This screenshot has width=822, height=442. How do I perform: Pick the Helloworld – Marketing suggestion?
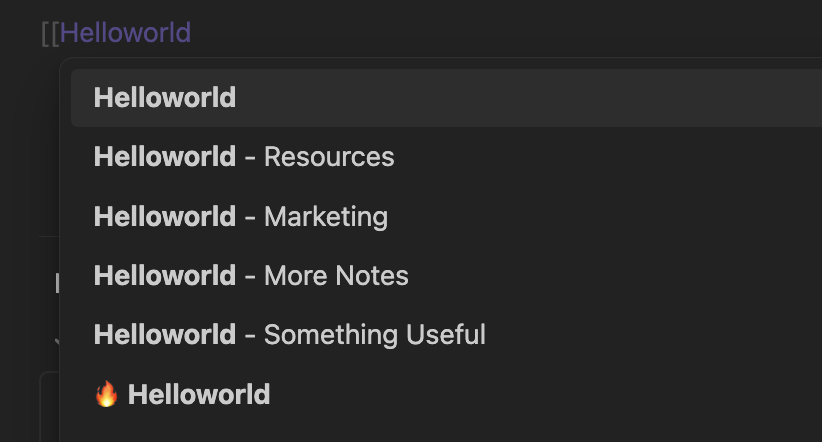point(446,217)
